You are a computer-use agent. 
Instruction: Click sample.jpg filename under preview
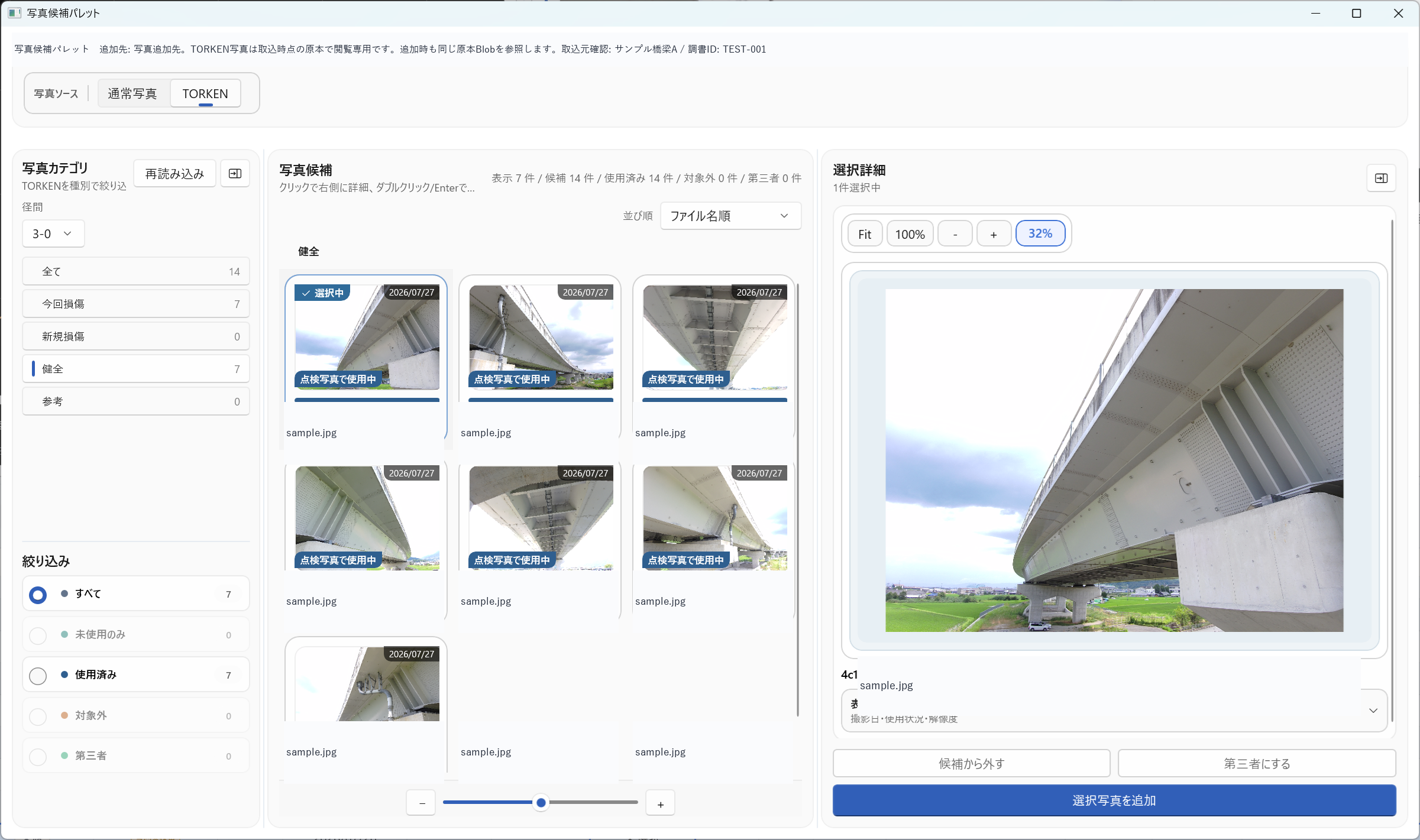[x=886, y=686]
